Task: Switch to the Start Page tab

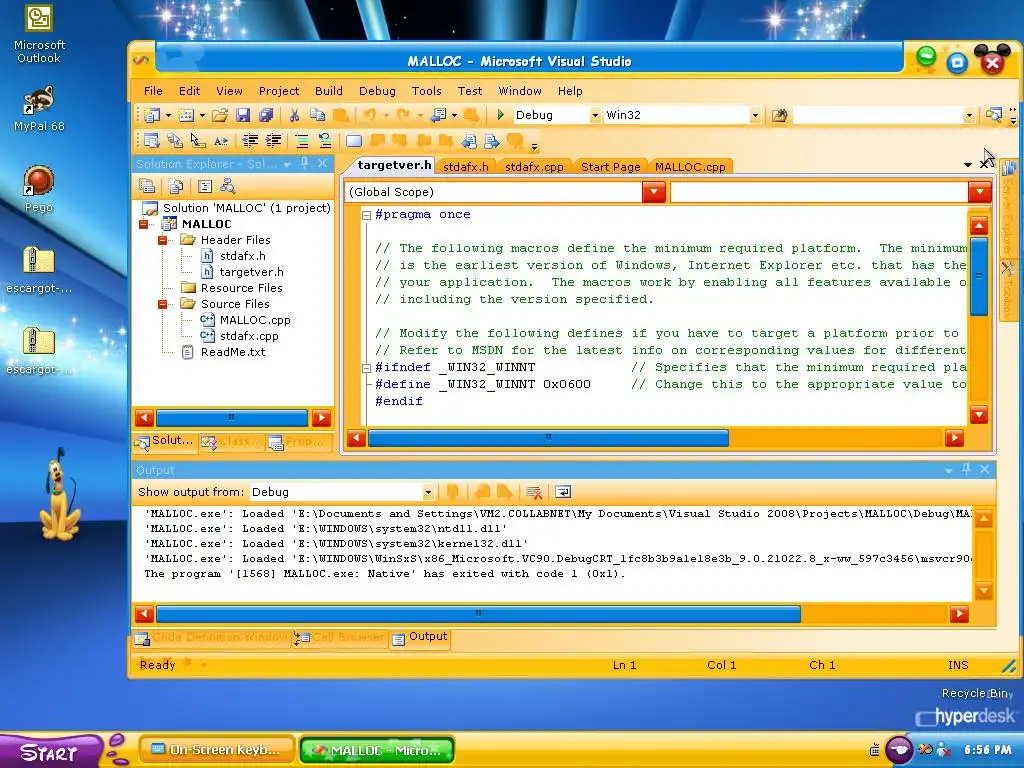Action: 611,167
